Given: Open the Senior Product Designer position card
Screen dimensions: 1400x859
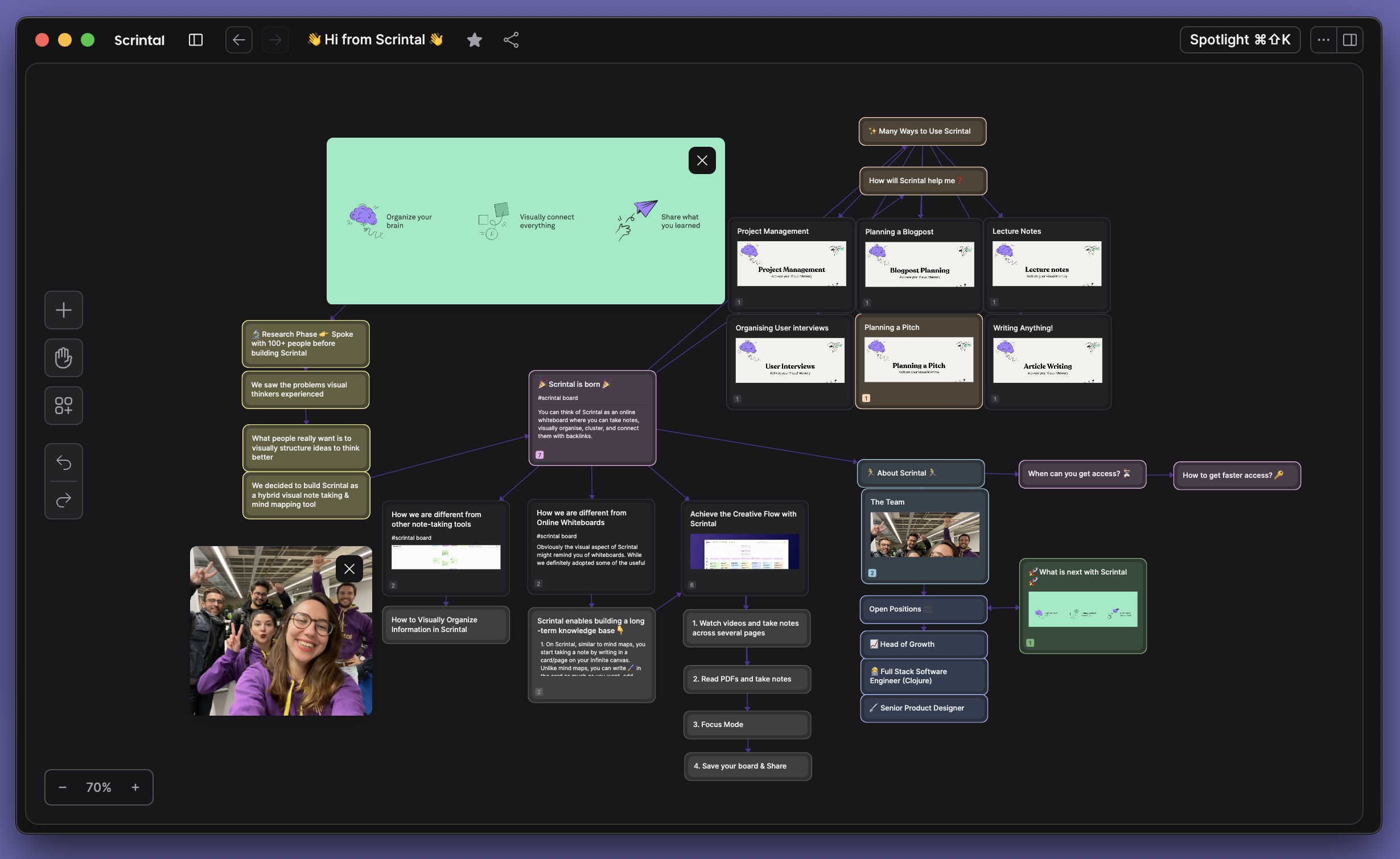Looking at the screenshot, I should pyautogui.click(x=923, y=708).
